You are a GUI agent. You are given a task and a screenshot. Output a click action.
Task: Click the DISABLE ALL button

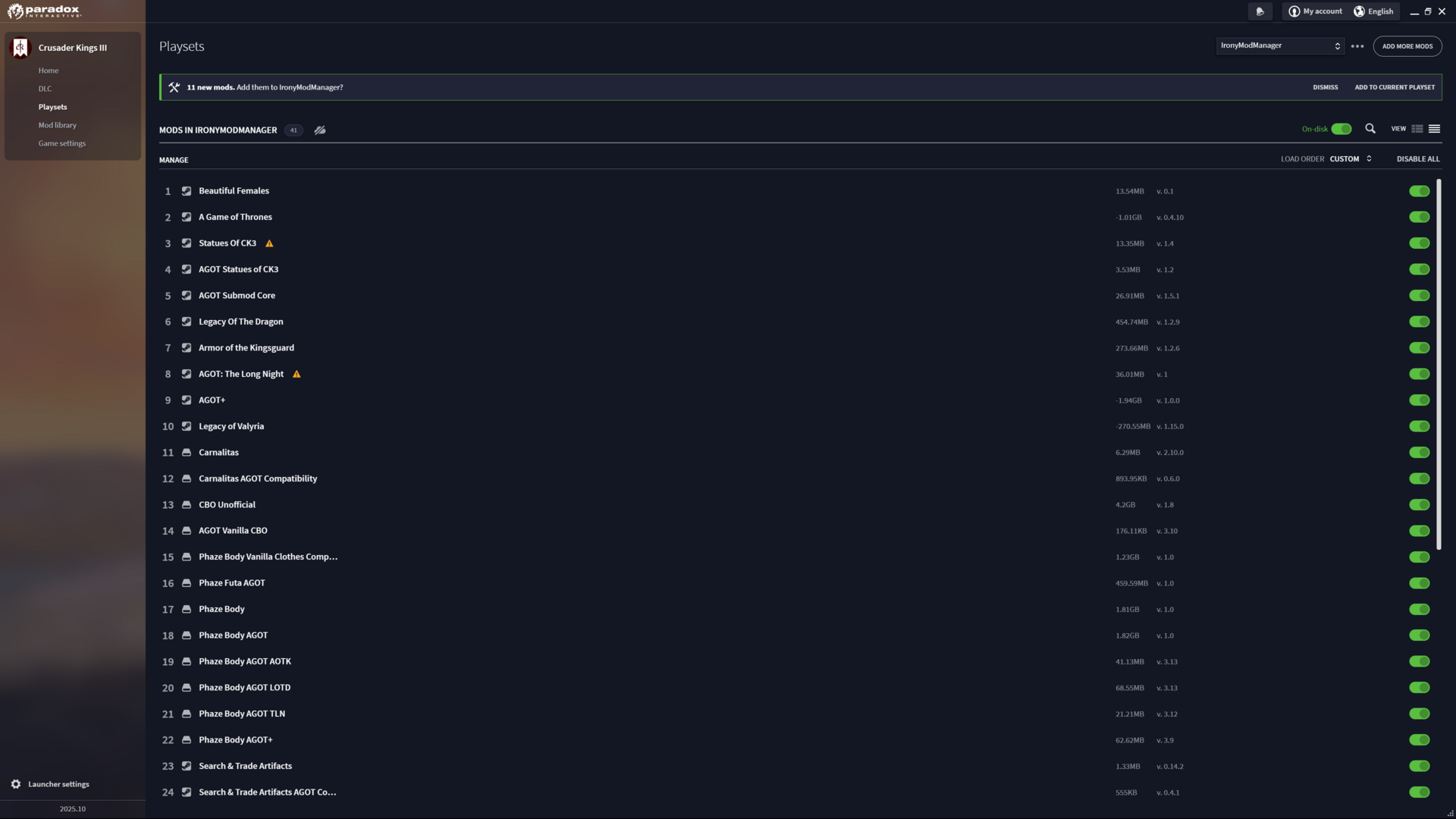pos(1418,159)
